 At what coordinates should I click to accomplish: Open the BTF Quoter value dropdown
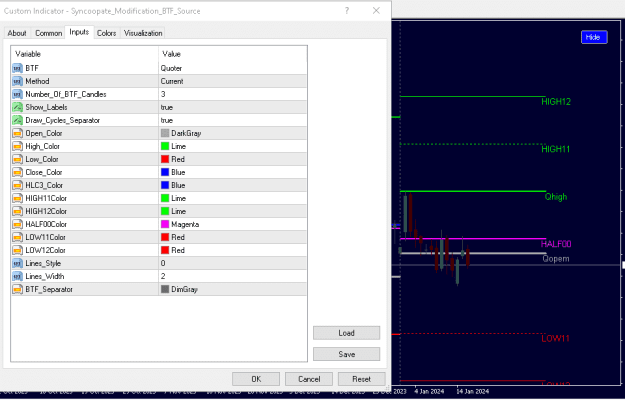click(x=232, y=69)
